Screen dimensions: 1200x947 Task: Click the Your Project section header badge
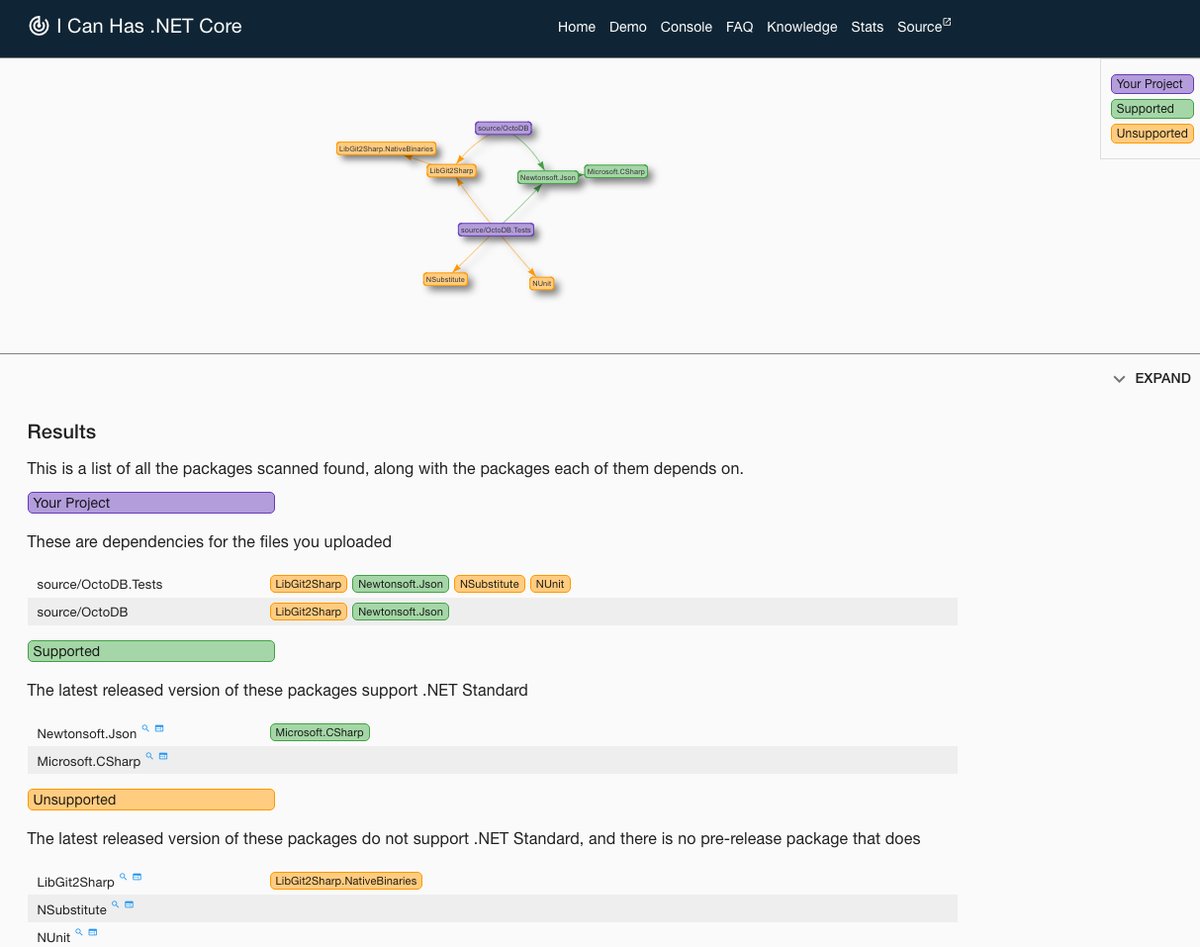coord(151,503)
